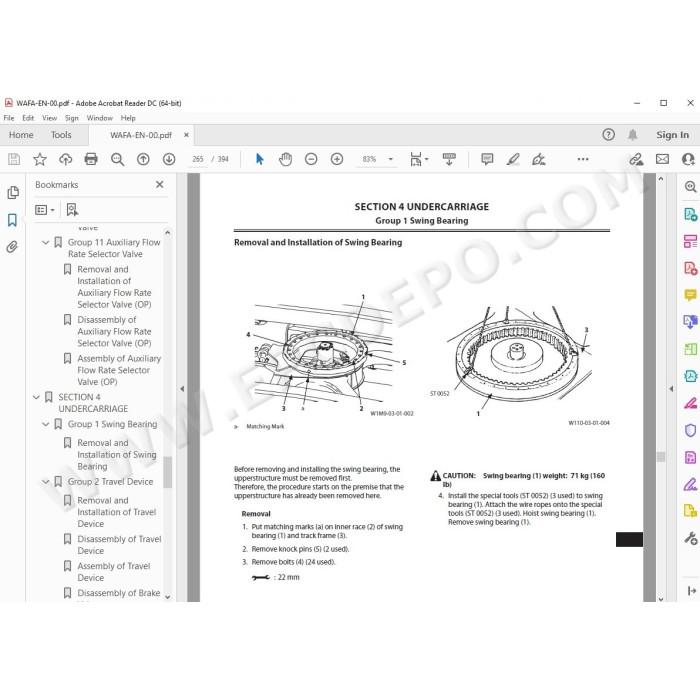Open Disassembly of Travel Device bookmark
Image resolution: width=700 pixels, height=700 pixels.
[x=119, y=545]
